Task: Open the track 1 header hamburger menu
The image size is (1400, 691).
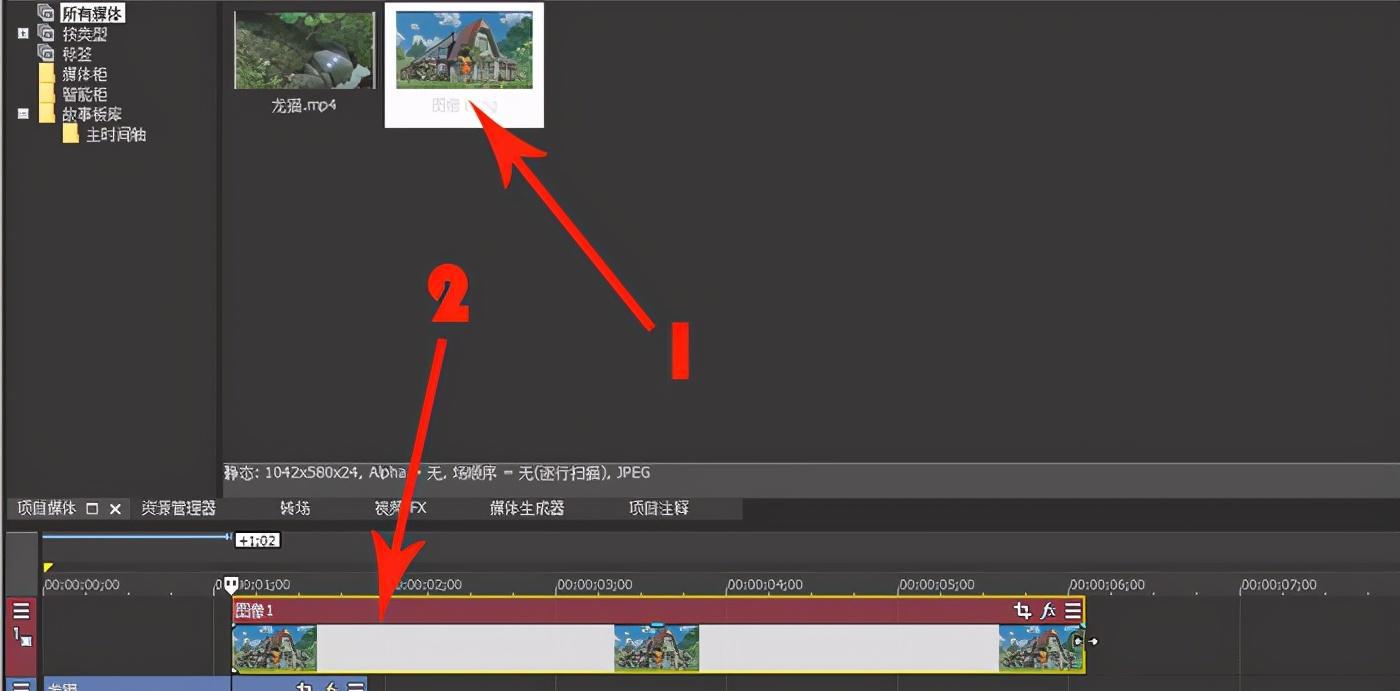Action: pyautogui.click(x=21, y=611)
